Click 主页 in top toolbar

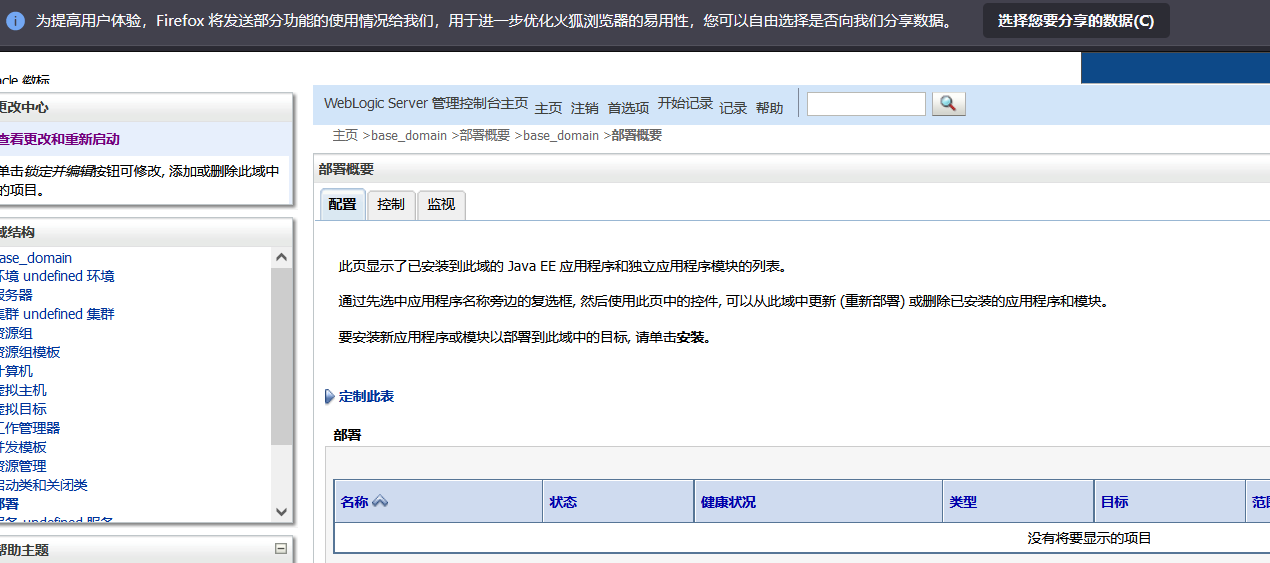pos(548,108)
